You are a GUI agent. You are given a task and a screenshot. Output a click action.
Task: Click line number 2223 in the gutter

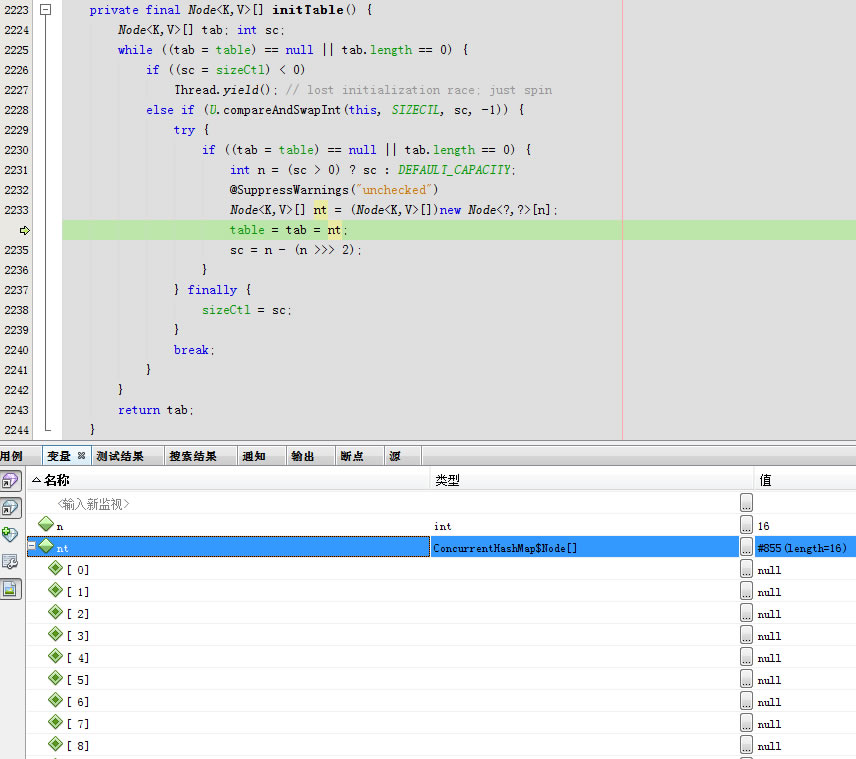pos(16,10)
